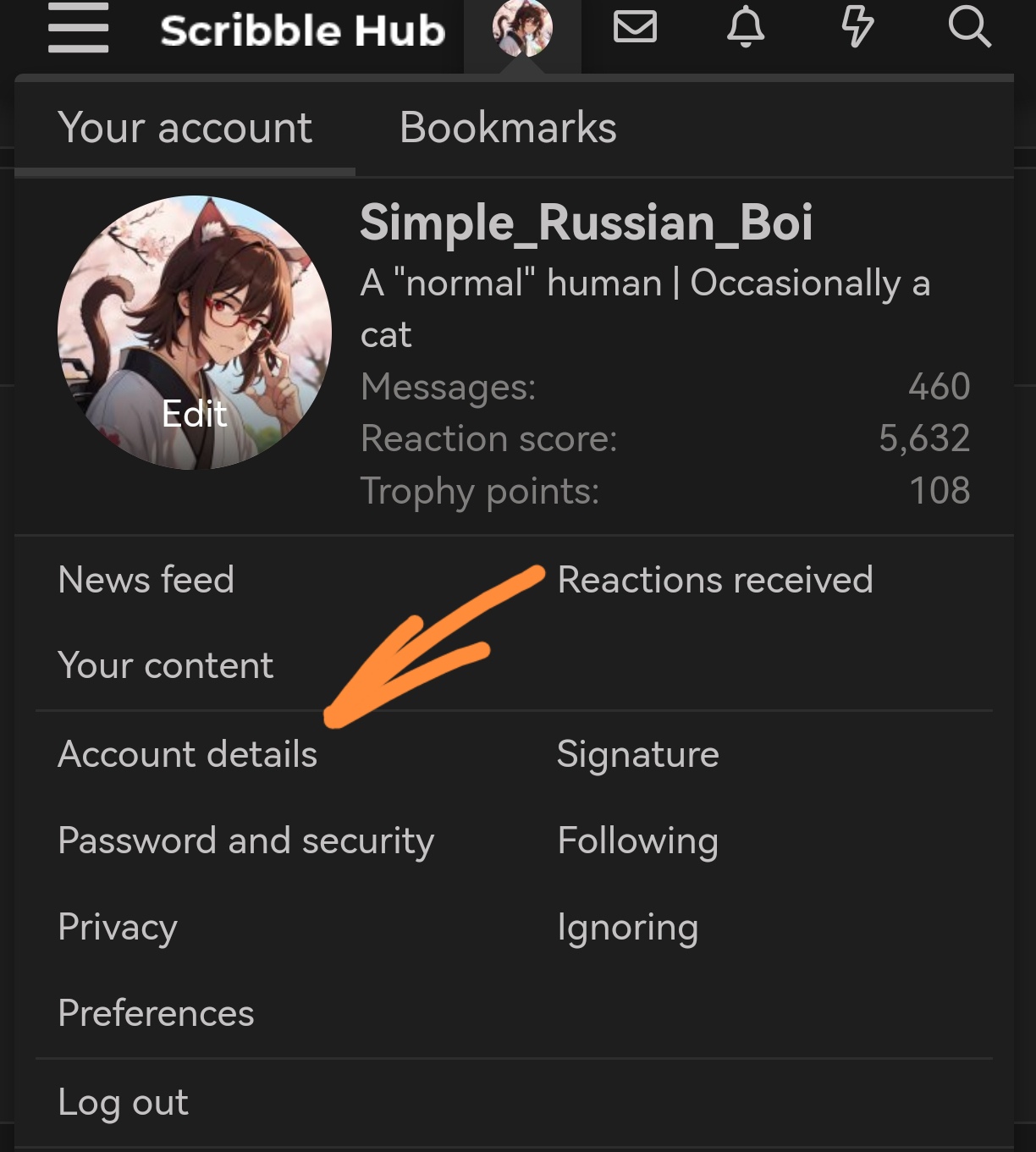Click the Scribble Hub logo
1036x1152 pixels.
(x=302, y=31)
